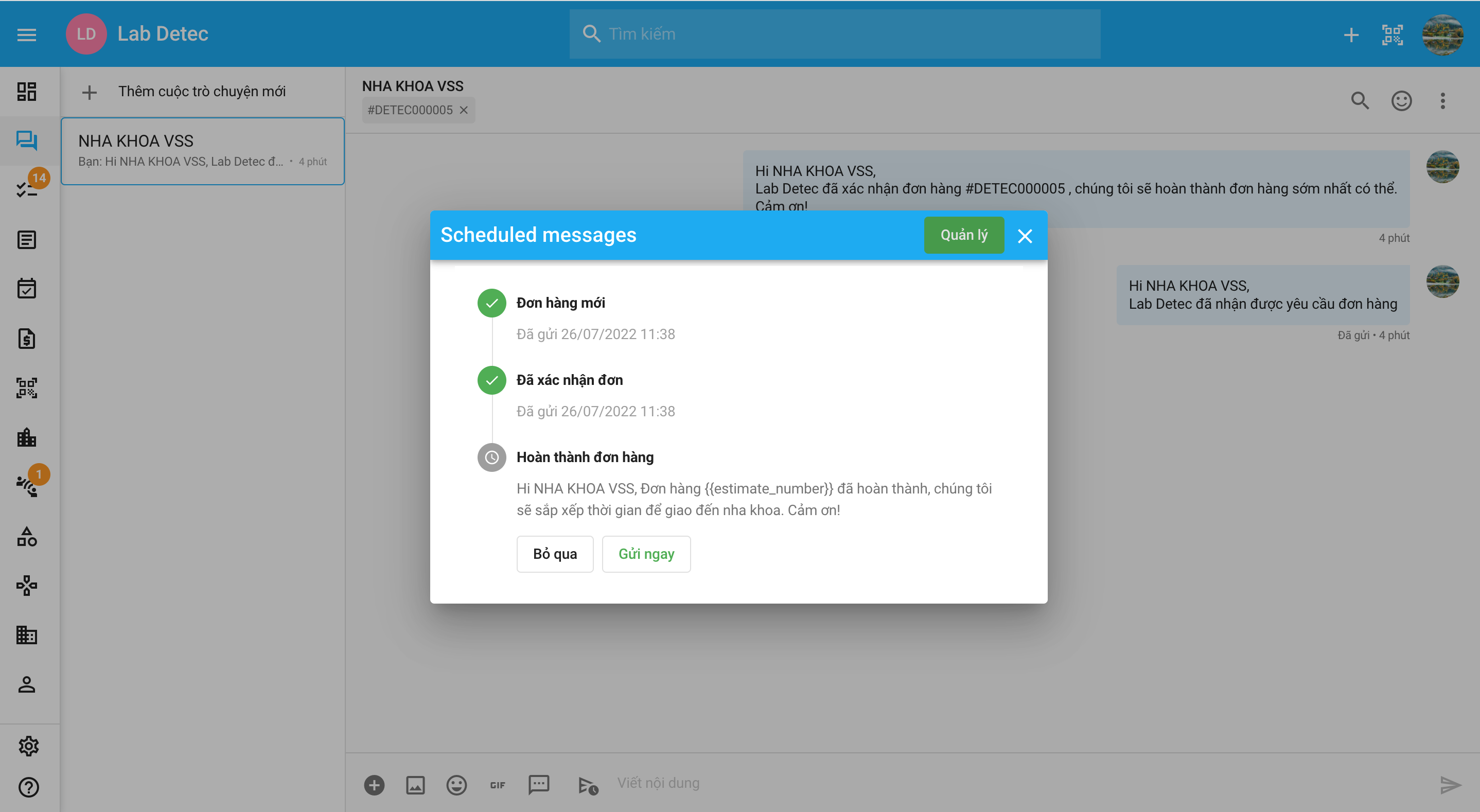Click the green check of Đơn hàng mới
The height and width of the screenshot is (812, 1480).
(x=492, y=304)
